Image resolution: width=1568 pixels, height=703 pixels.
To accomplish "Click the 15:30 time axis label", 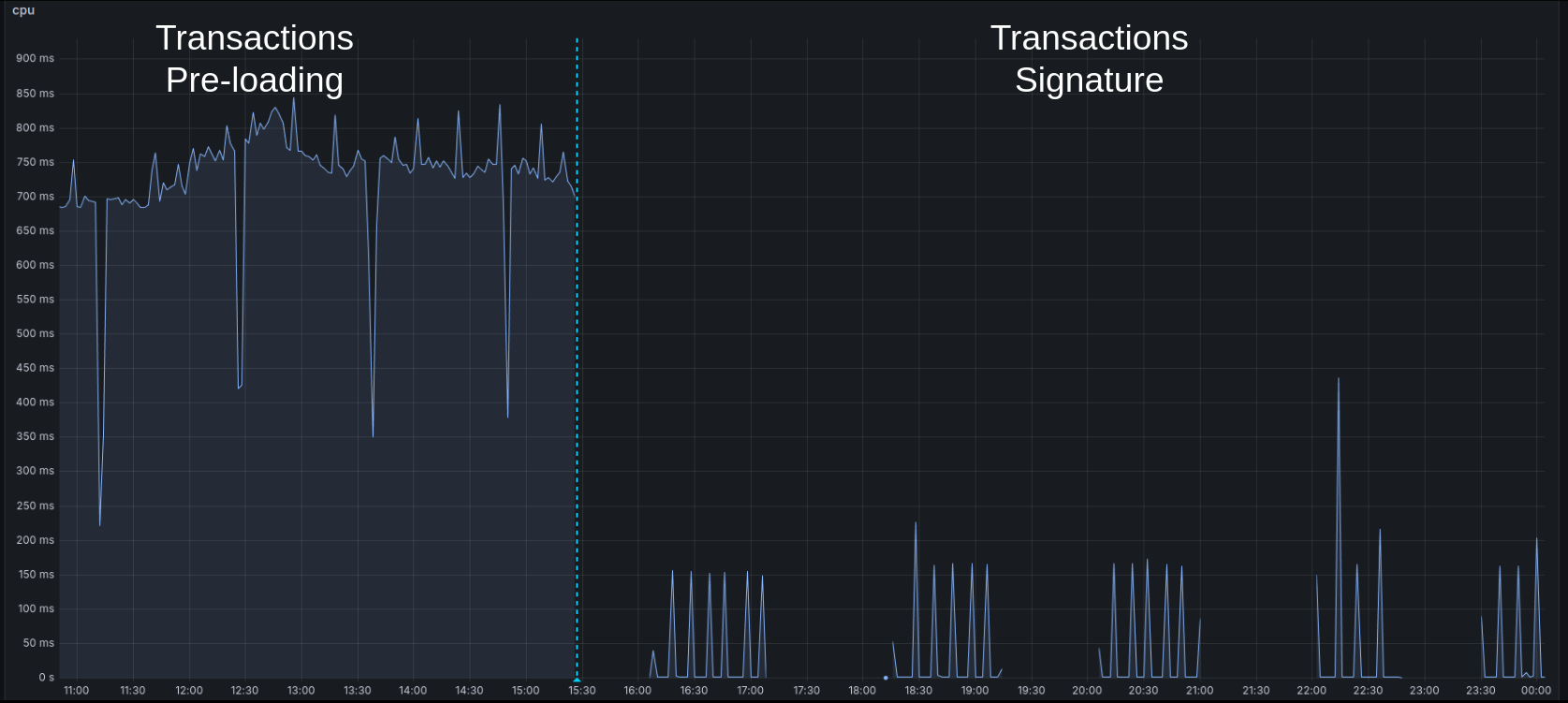I will click(x=582, y=691).
